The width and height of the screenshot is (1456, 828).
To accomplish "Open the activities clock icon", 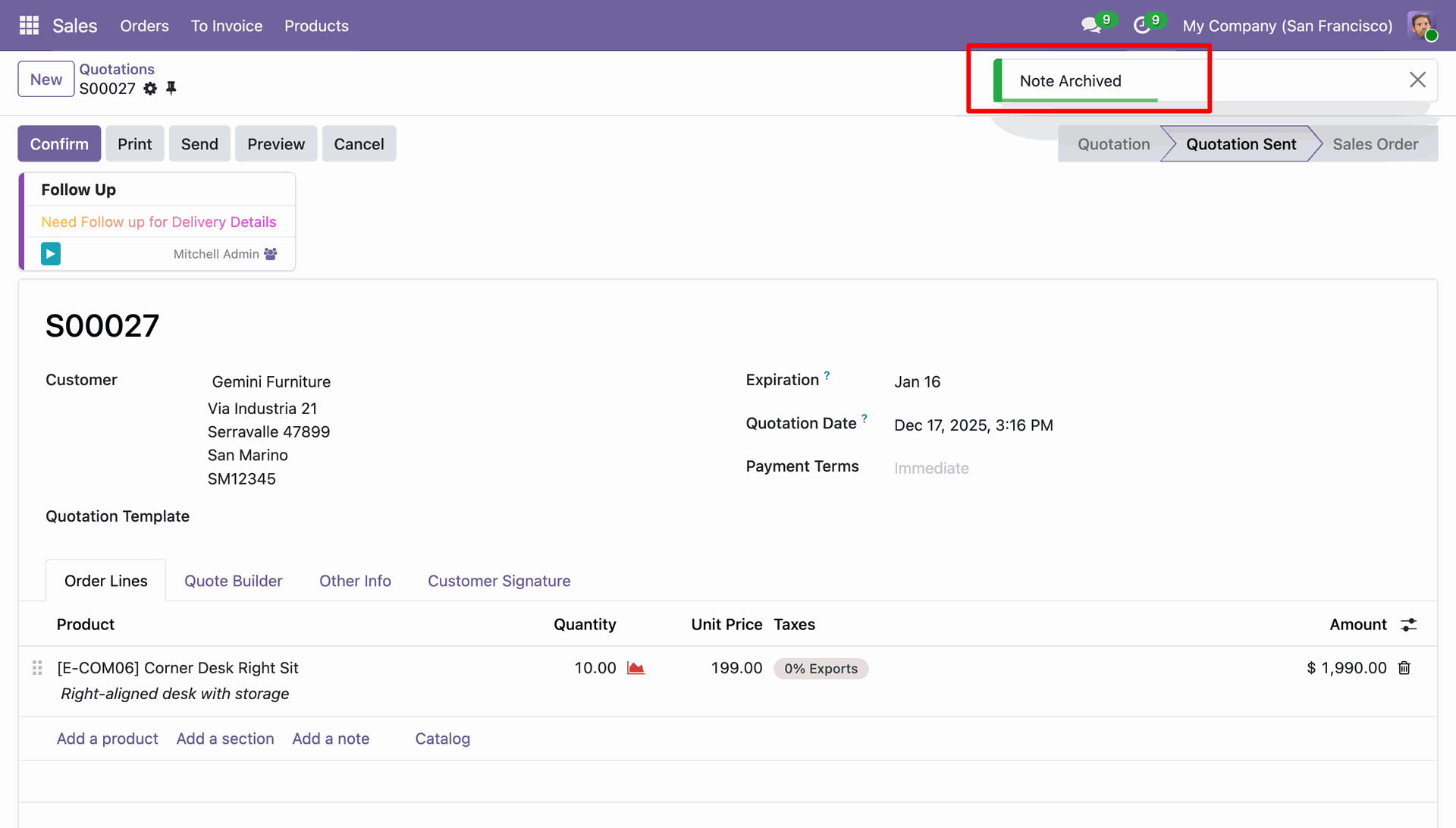I will coord(1141,26).
